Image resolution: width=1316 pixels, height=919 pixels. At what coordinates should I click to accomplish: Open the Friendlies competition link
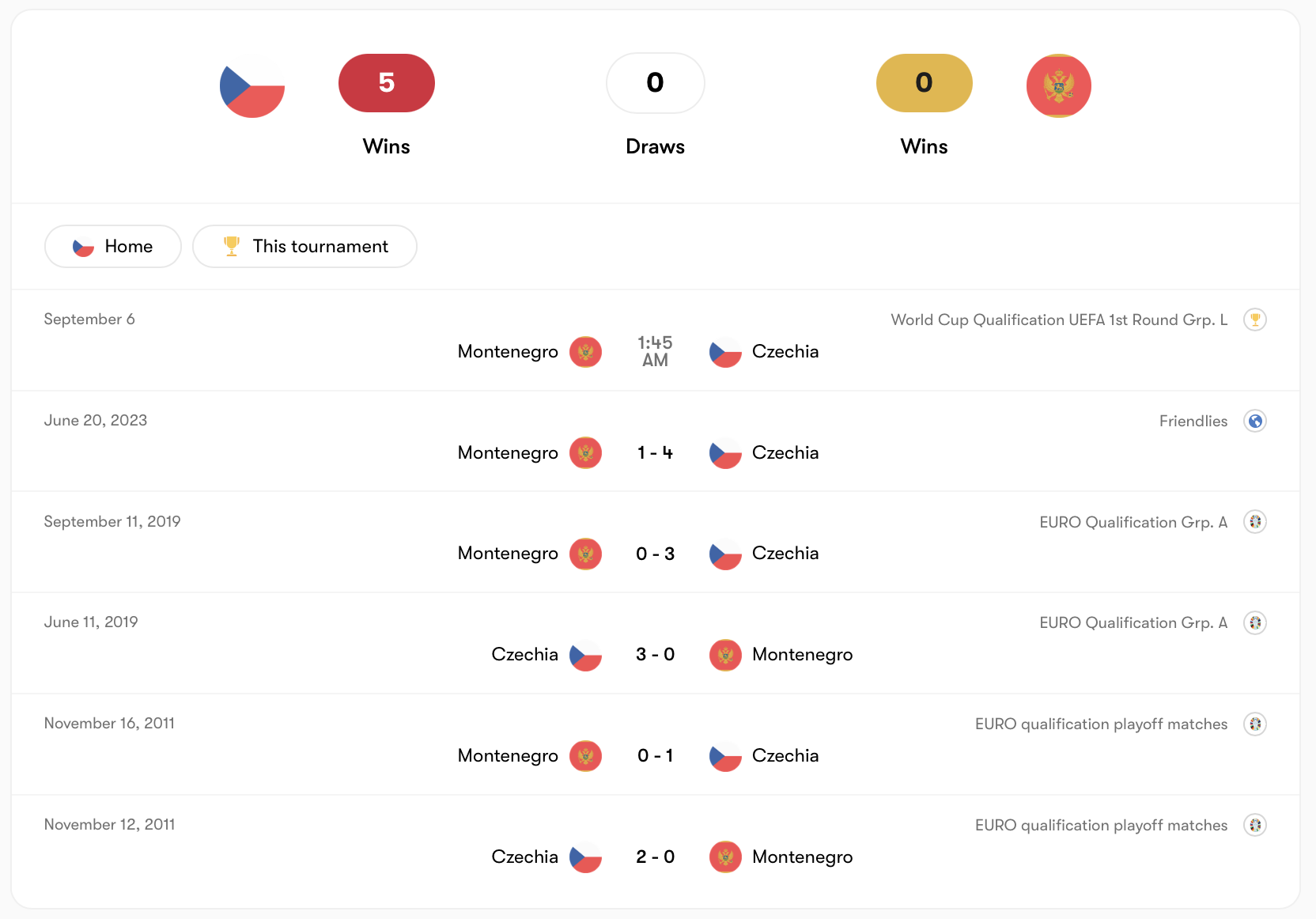(1193, 421)
